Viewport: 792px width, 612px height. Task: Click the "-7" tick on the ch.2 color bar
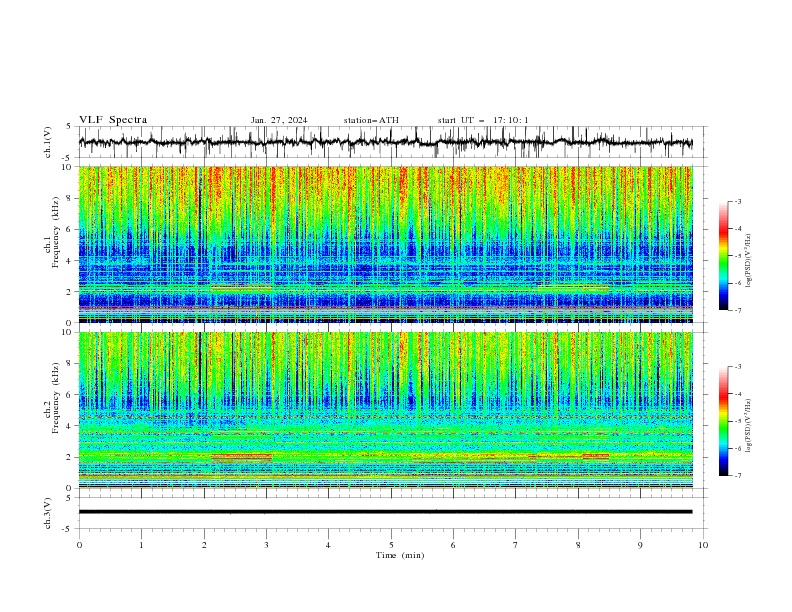coord(738,476)
